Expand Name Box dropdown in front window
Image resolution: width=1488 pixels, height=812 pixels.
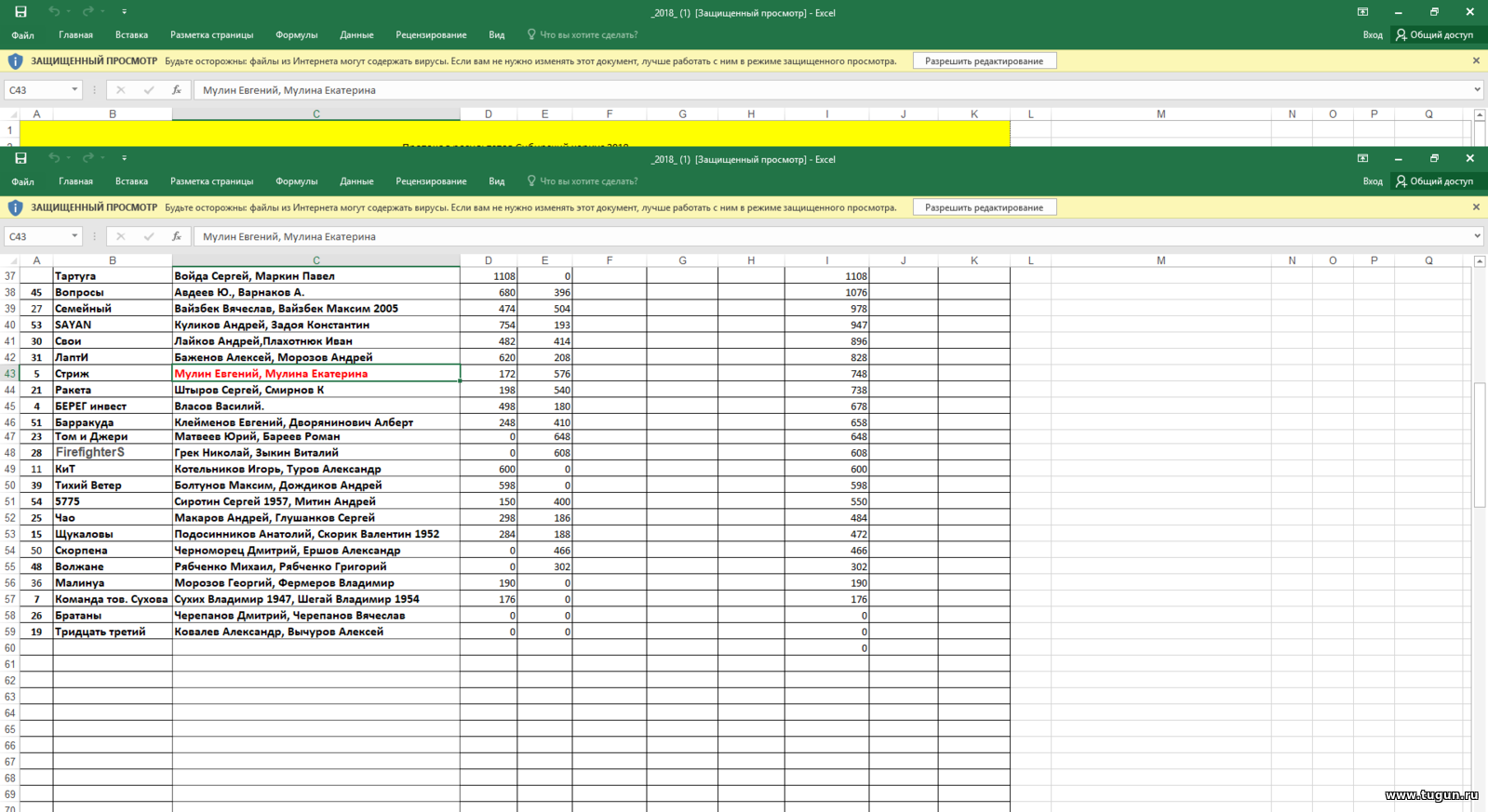pos(74,236)
